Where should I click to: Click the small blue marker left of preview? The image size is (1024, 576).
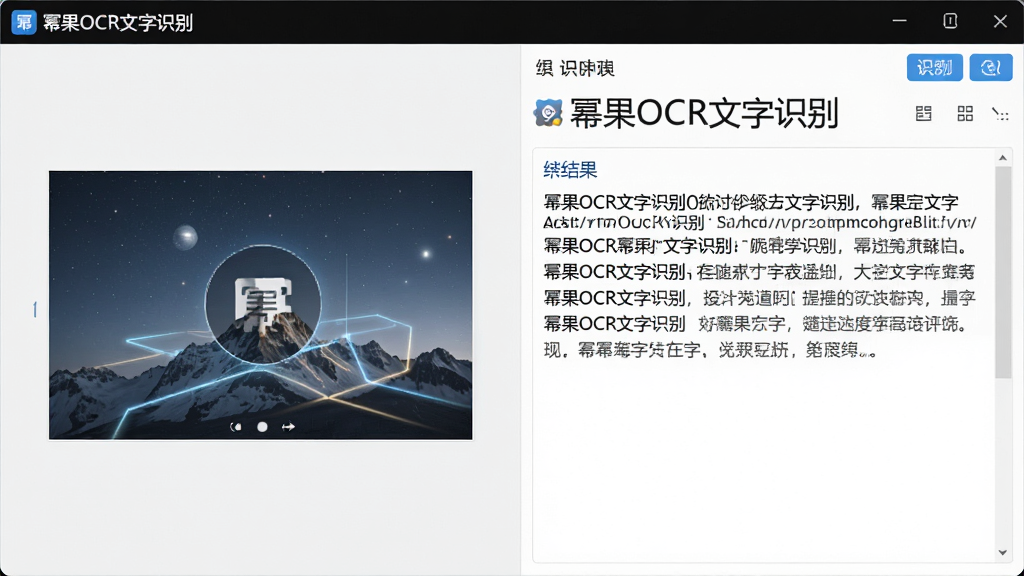coord(35,310)
